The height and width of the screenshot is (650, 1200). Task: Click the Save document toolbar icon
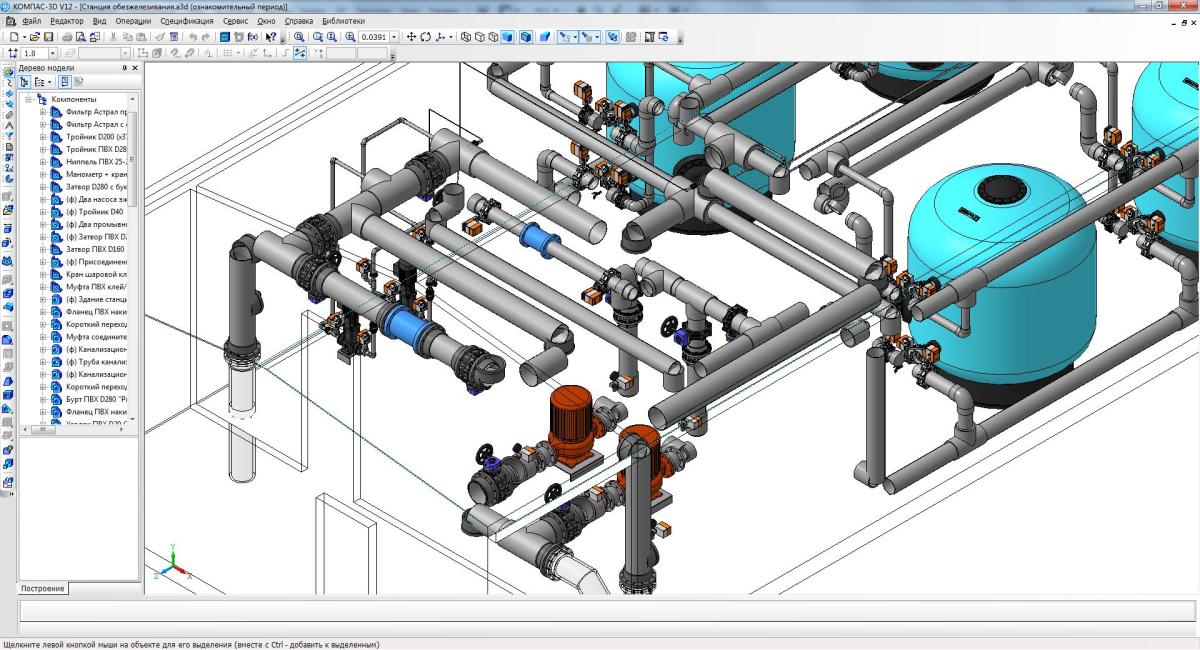(x=48, y=37)
